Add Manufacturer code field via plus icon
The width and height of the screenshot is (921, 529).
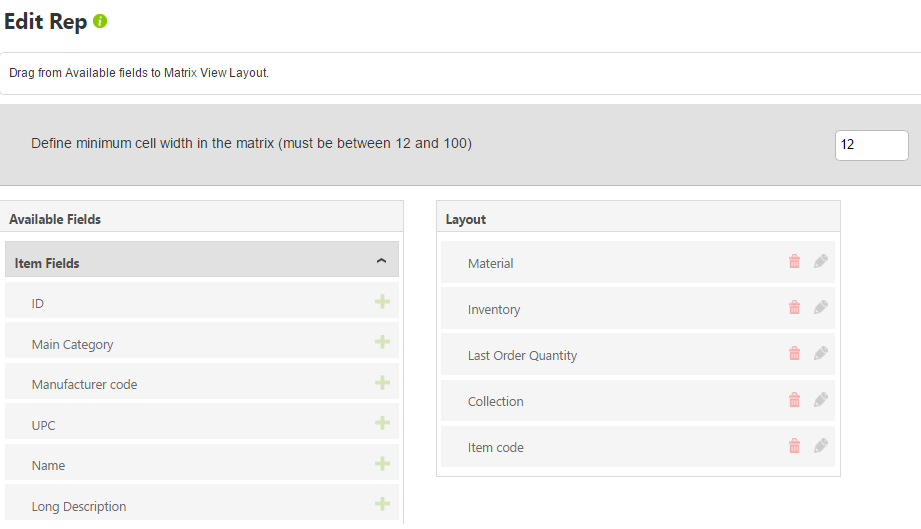(382, 383)
